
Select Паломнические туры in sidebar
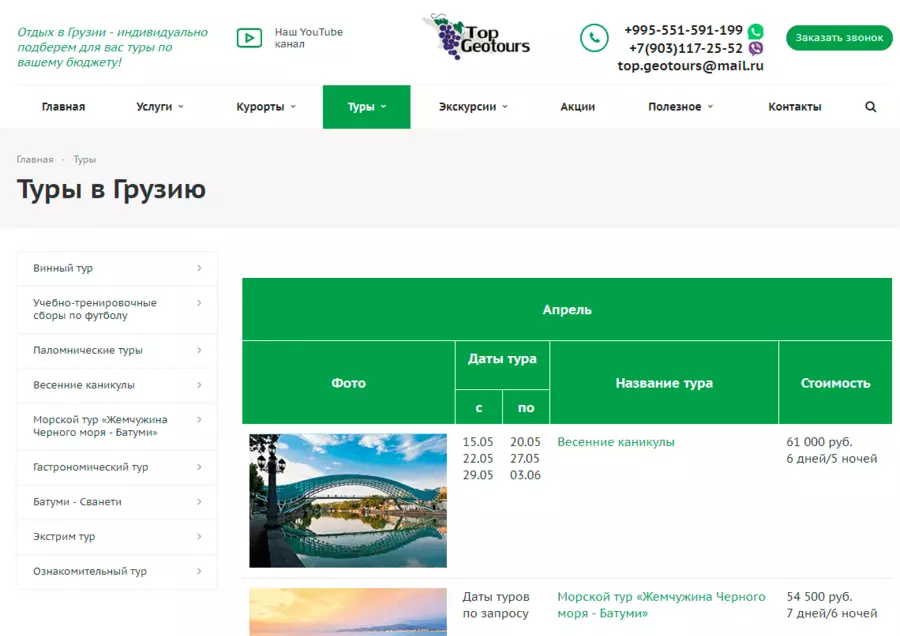pos(117,350)
